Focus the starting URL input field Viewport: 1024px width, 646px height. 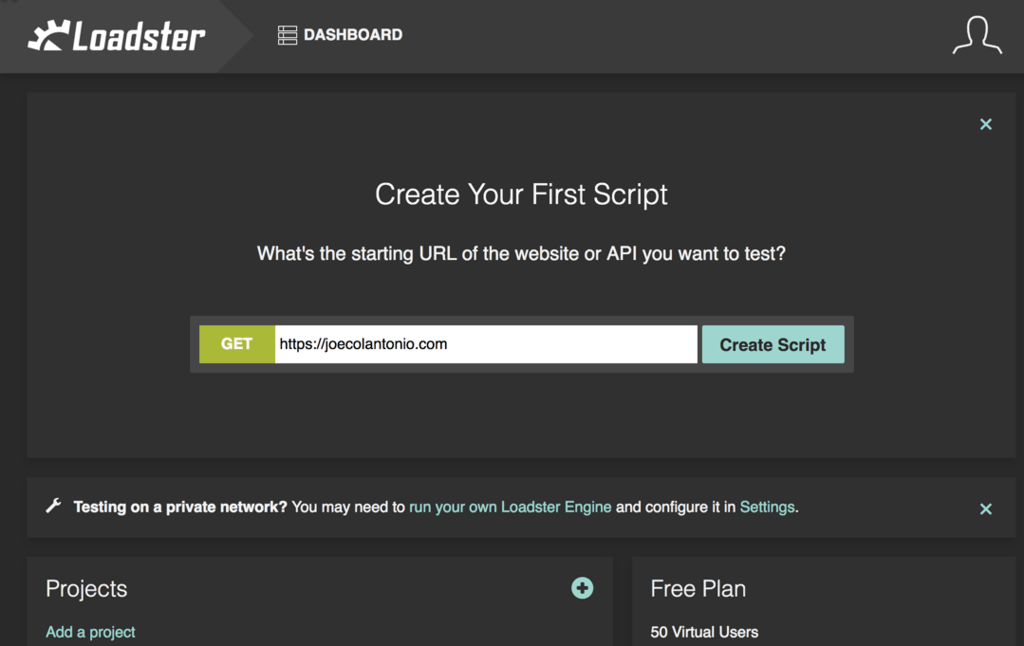(486, 344)
